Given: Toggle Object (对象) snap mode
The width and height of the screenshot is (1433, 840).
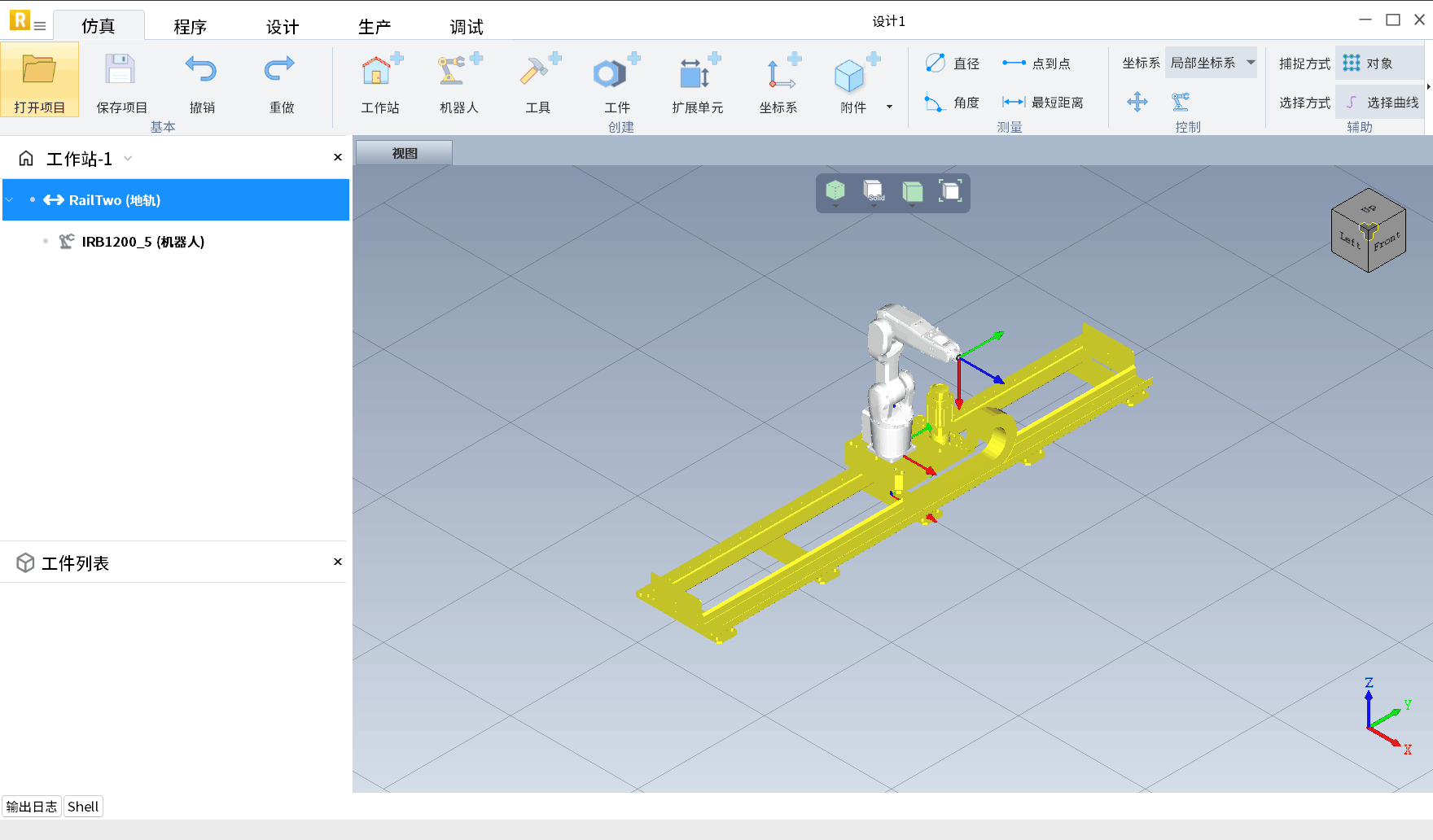Looking at the screenshot, I should tap(1378, 63).
